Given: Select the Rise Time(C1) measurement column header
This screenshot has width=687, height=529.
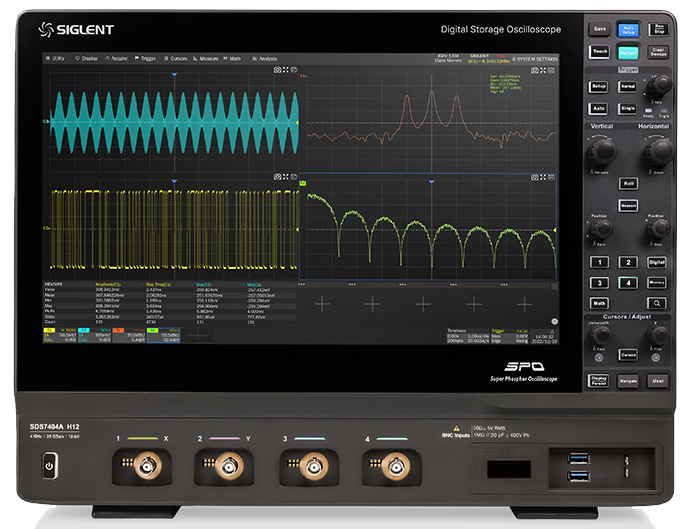Looking at the screenshot, I should (x=159, y=284).
